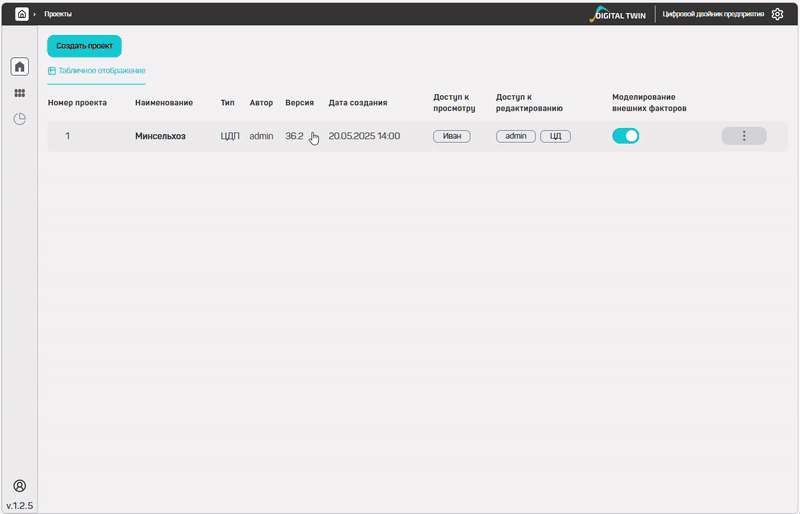
Task: Open settings gear icon in header
Action: point(777,14)
